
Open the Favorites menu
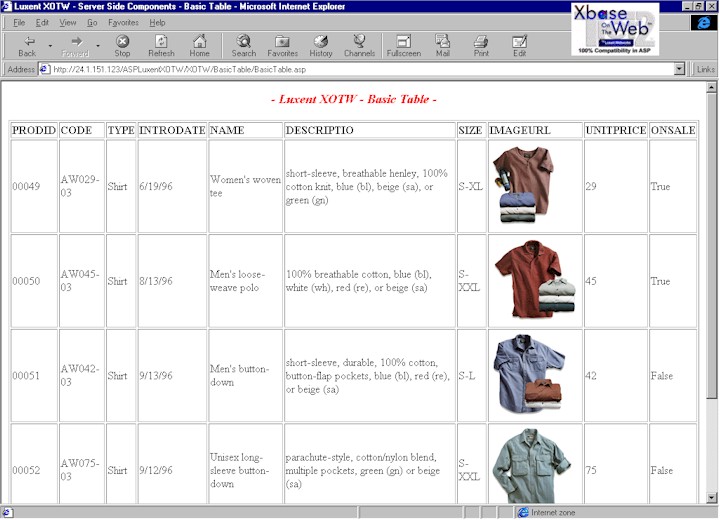124,23
